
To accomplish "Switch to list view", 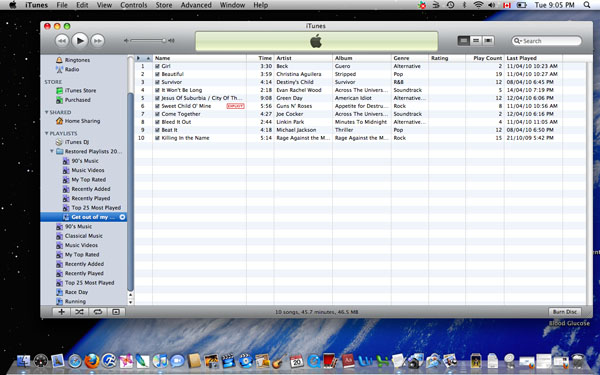I will tap(463, 41).
